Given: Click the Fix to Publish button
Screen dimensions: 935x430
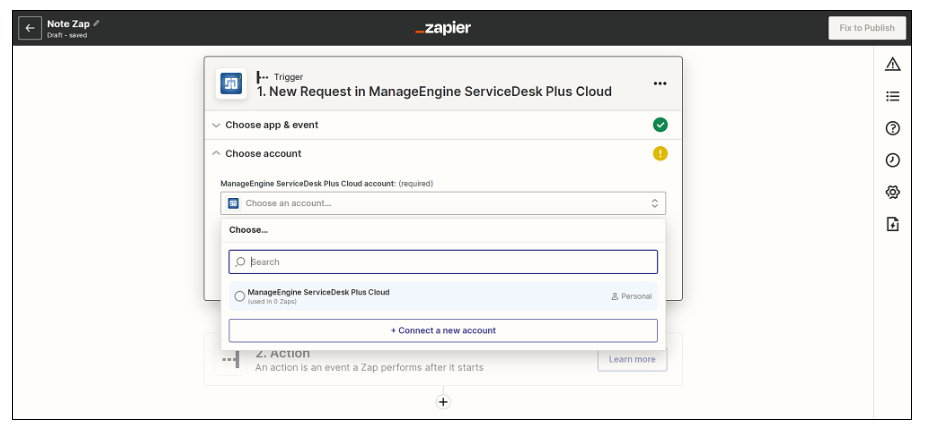Looking at the screenshot, I should [x=866, y=28].
